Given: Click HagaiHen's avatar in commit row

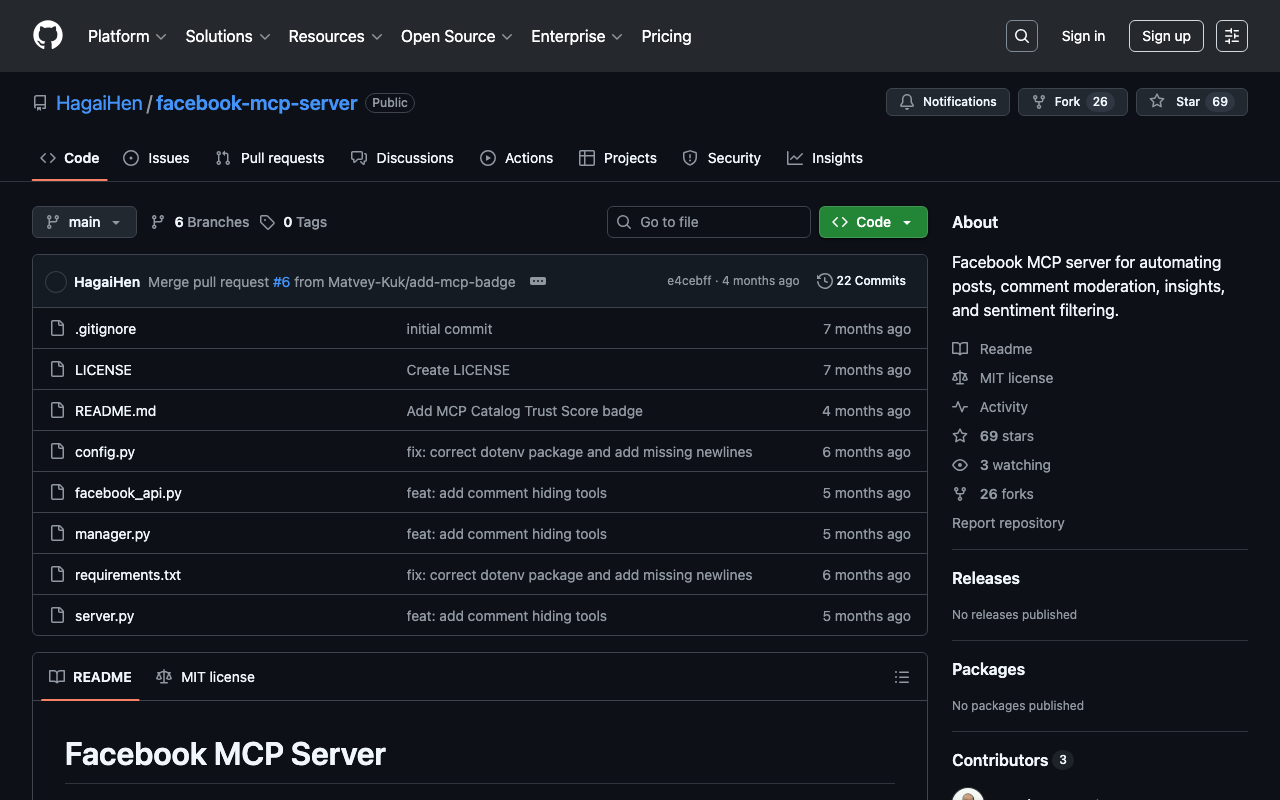Looking at the screenshot, I should (x=56, y=282).
